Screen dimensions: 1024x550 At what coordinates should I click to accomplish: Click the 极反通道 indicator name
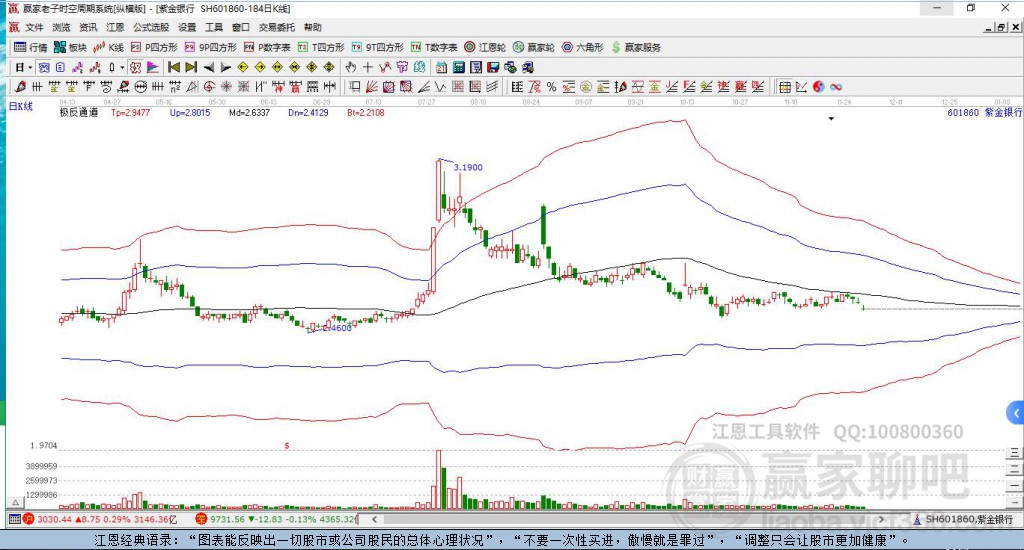pyautogui.click(x=79, y=112)
